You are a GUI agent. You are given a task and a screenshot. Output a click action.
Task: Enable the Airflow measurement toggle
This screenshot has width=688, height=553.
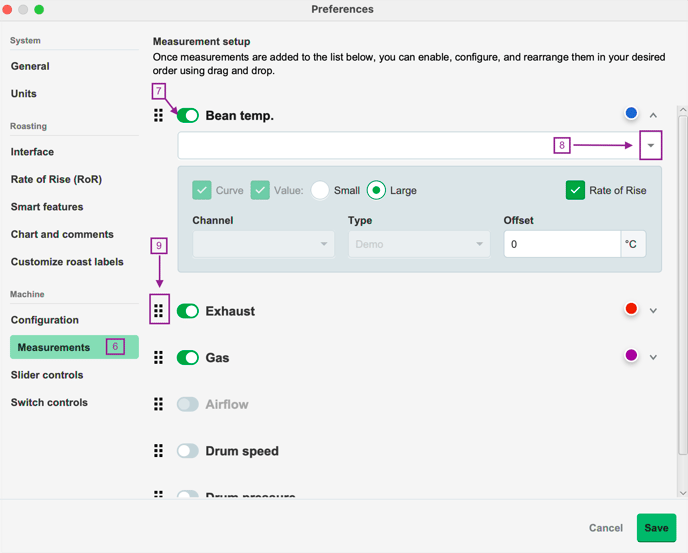pyautogui.click(x=188, y=404)
